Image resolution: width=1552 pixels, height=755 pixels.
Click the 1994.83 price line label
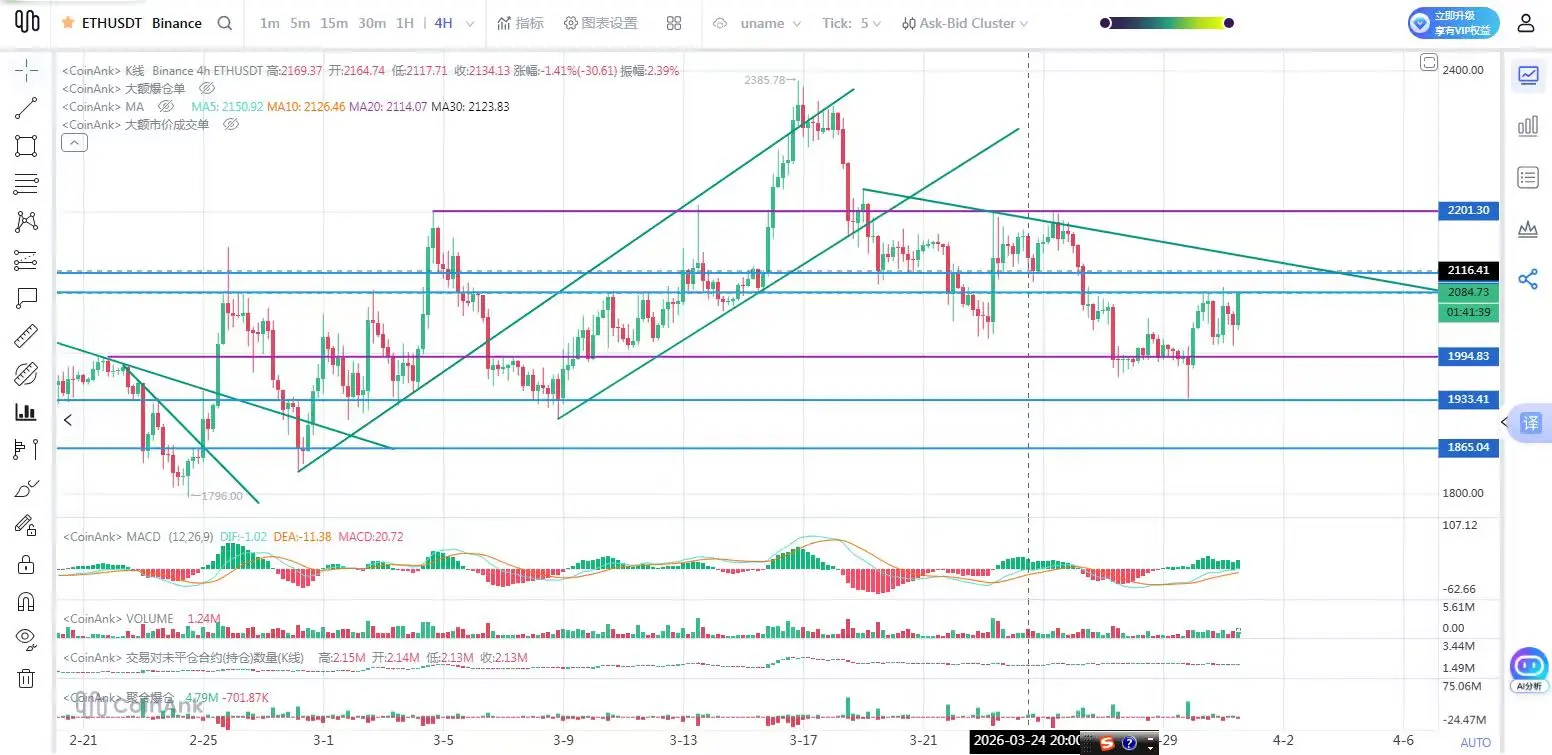1468,357
